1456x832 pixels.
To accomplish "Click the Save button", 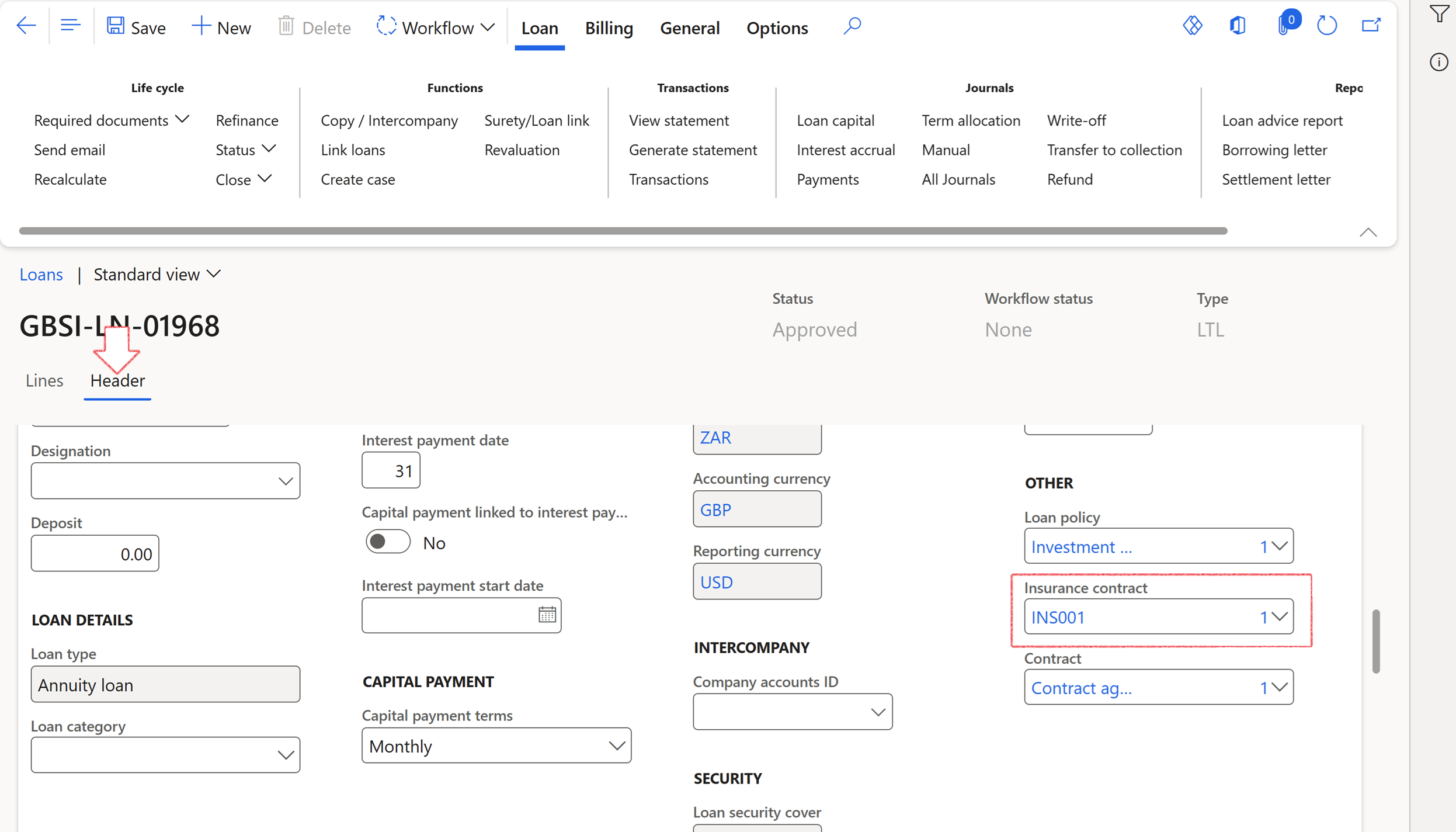I will coord(136,27).
